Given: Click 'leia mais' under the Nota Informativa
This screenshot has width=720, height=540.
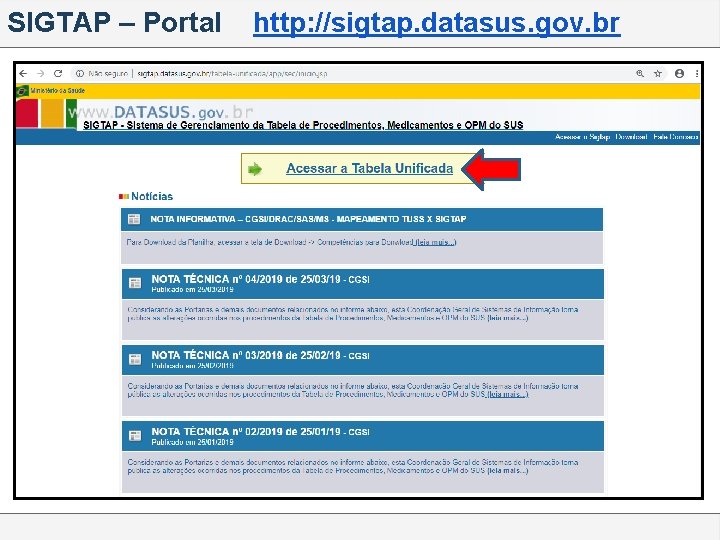Looking at the screenshot, I should pos(435,242).
